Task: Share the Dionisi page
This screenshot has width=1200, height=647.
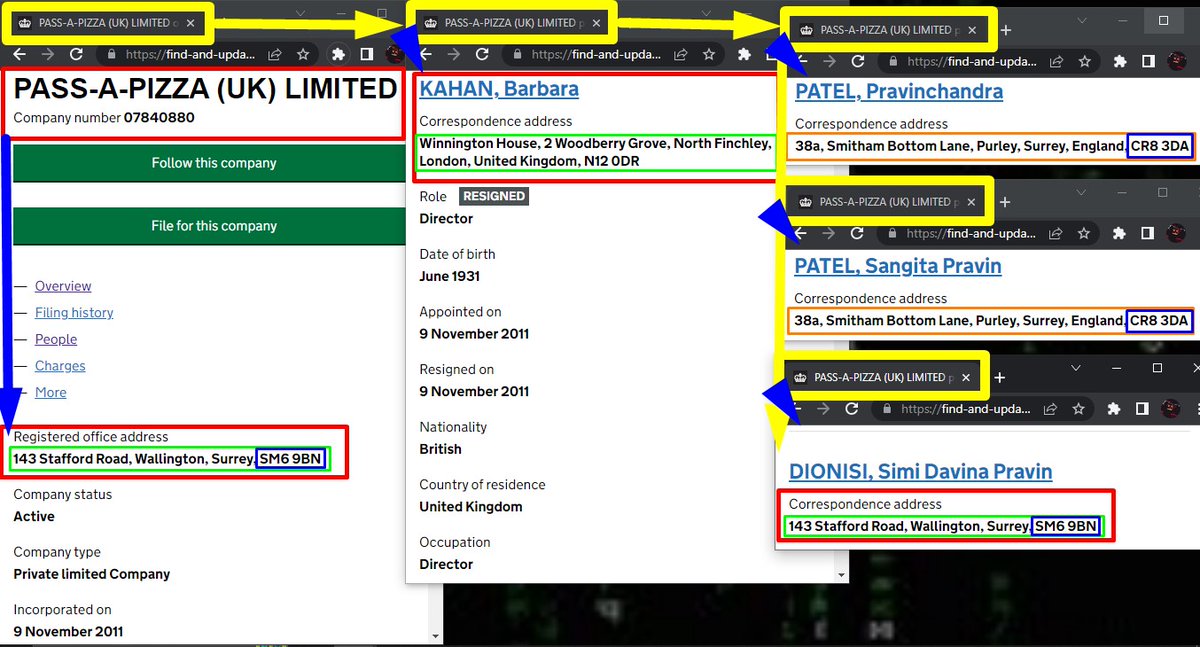Action: click(x=1050, y=409)
